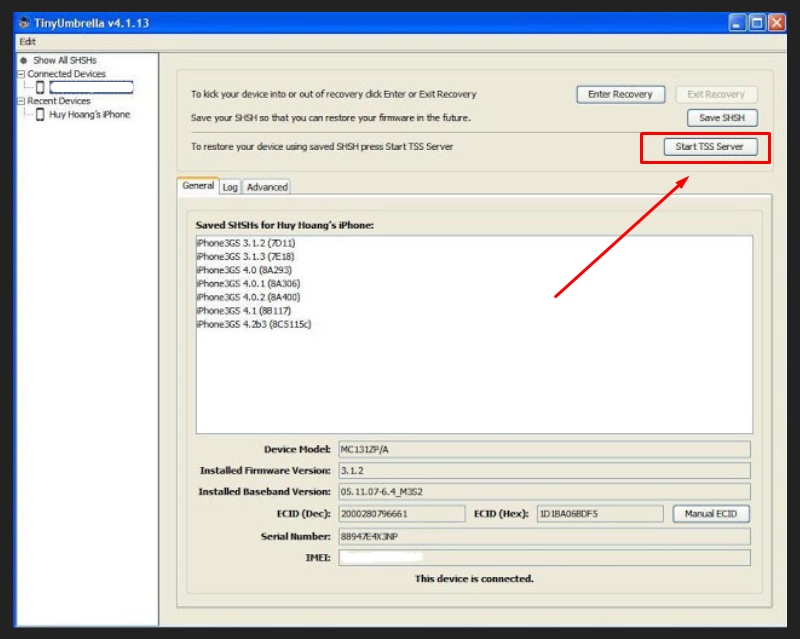This screenshot has height=639, width=800.
Task: Minimize the TinyUmbrella window
Action: 737,23
